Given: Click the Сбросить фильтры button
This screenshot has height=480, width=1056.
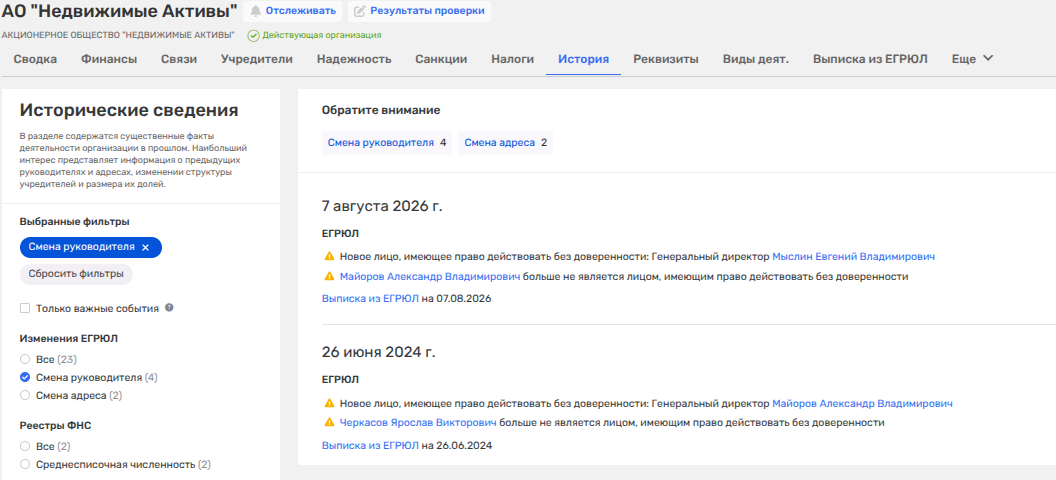Looking at the screenshot, I should point(76,274).
